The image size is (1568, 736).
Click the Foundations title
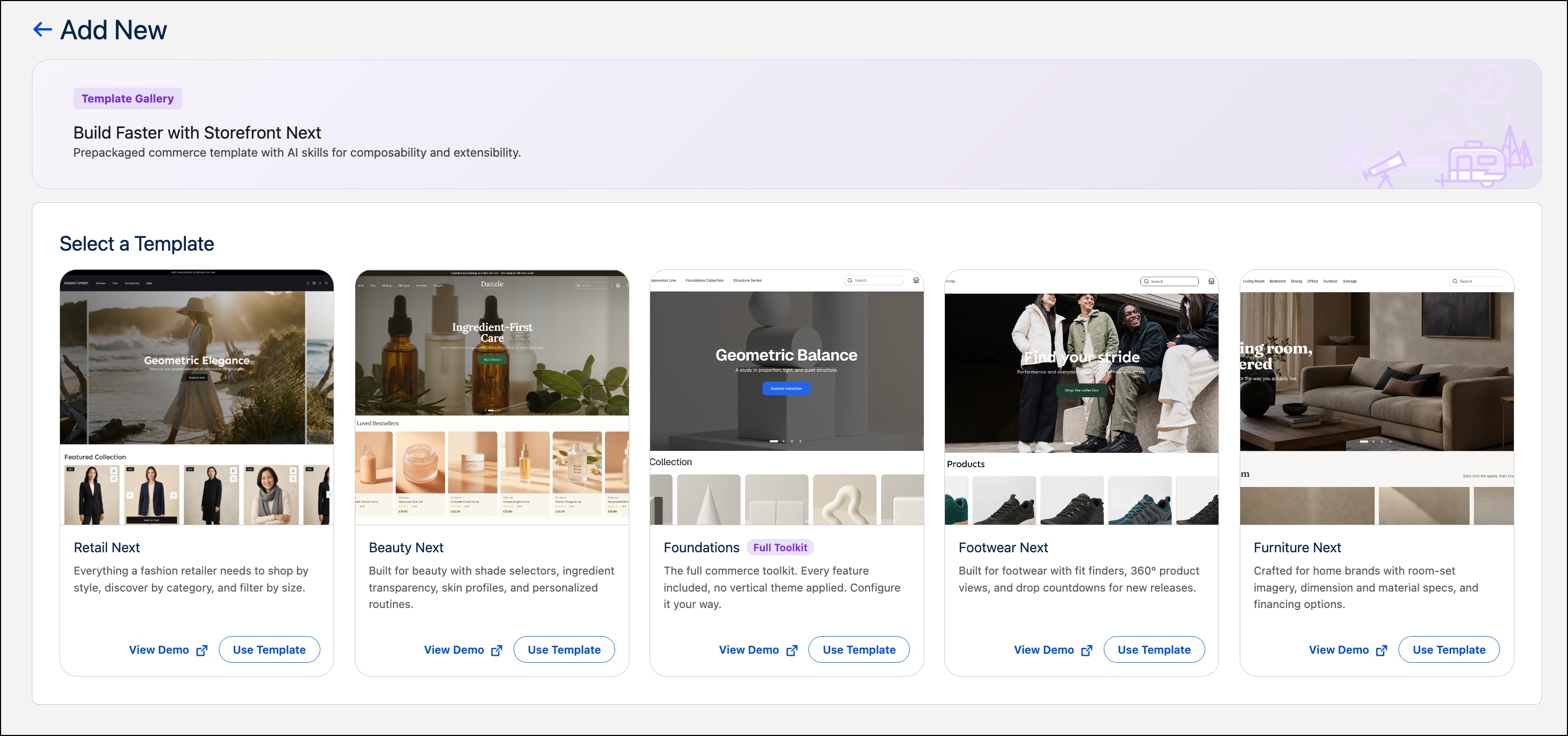click(x=701, y=547)
